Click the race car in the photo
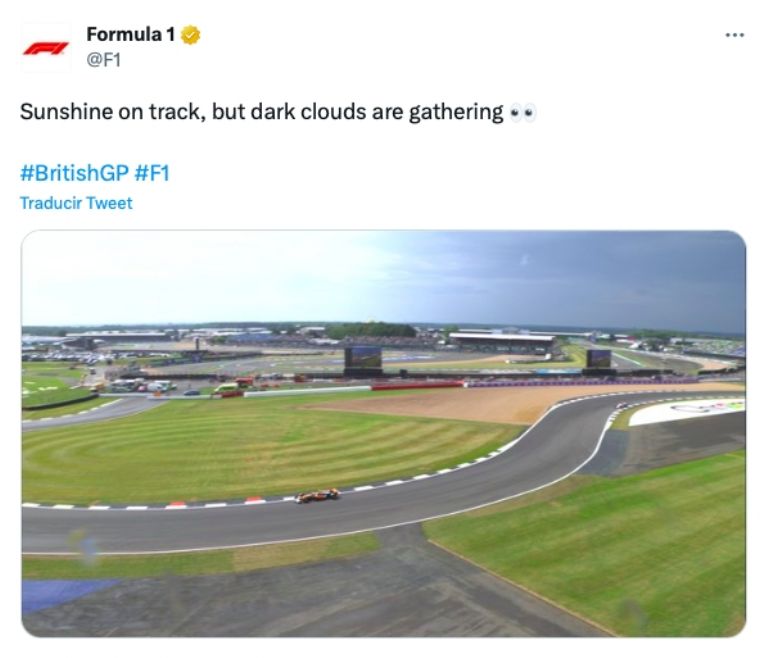 317,495
